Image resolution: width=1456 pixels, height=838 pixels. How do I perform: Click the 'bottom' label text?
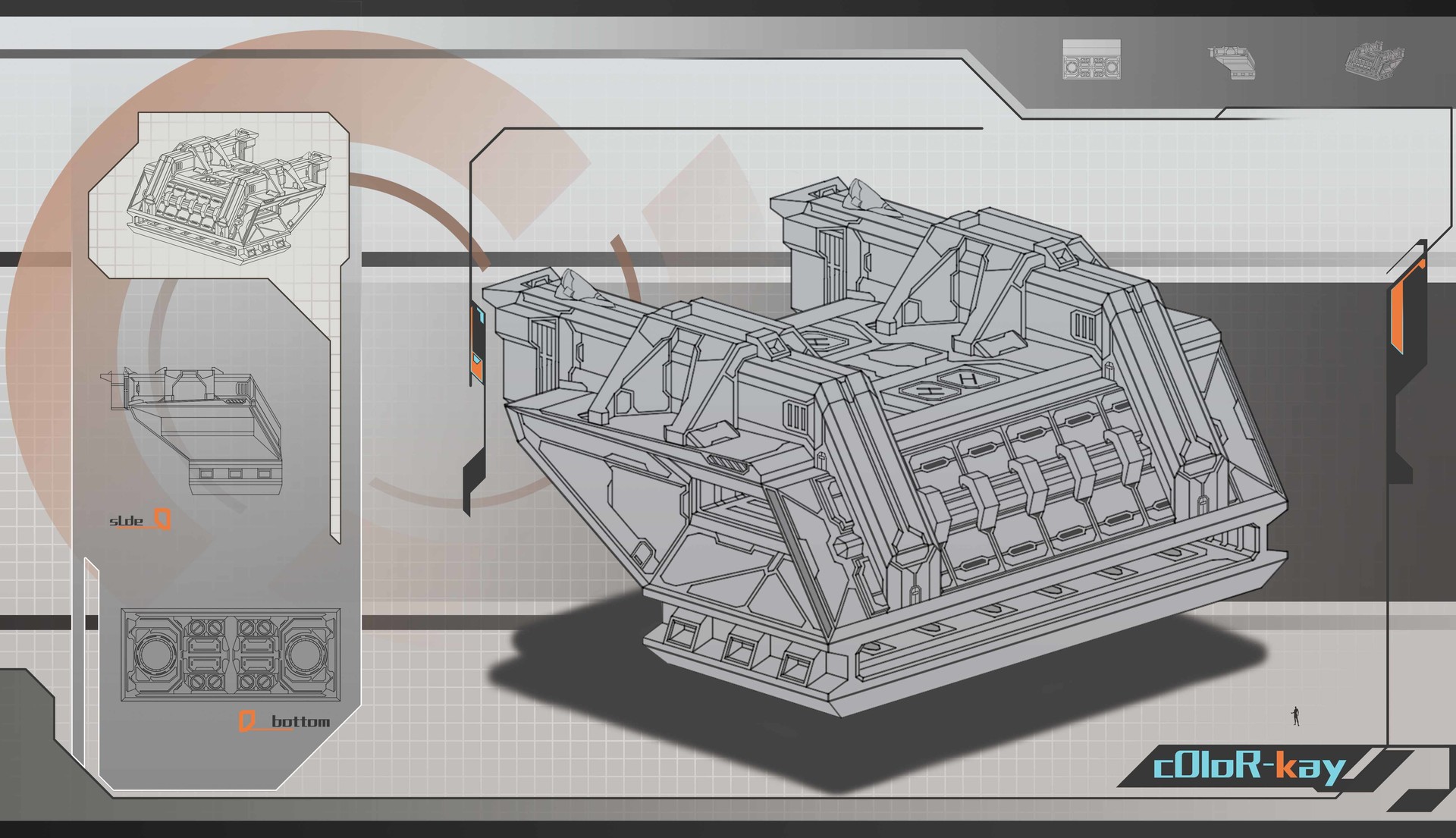300,721
